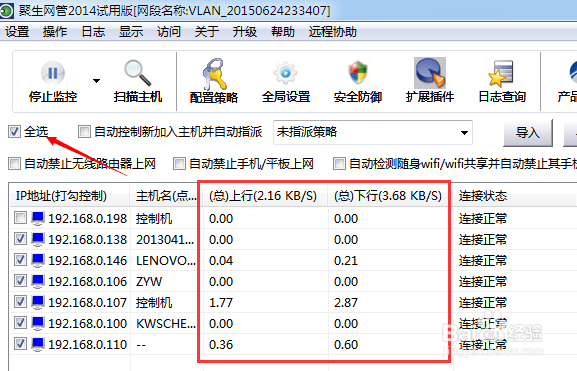The height and width of the screenshot is (371, 577).
Task: Open the 访问 menu
Action: [169, 32]
